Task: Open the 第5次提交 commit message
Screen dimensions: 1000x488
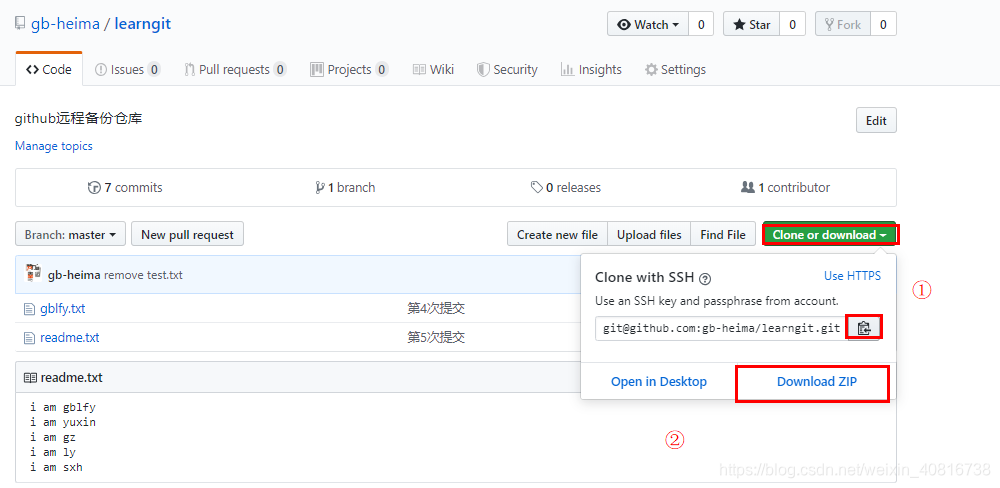Action: tap(436, 337)
